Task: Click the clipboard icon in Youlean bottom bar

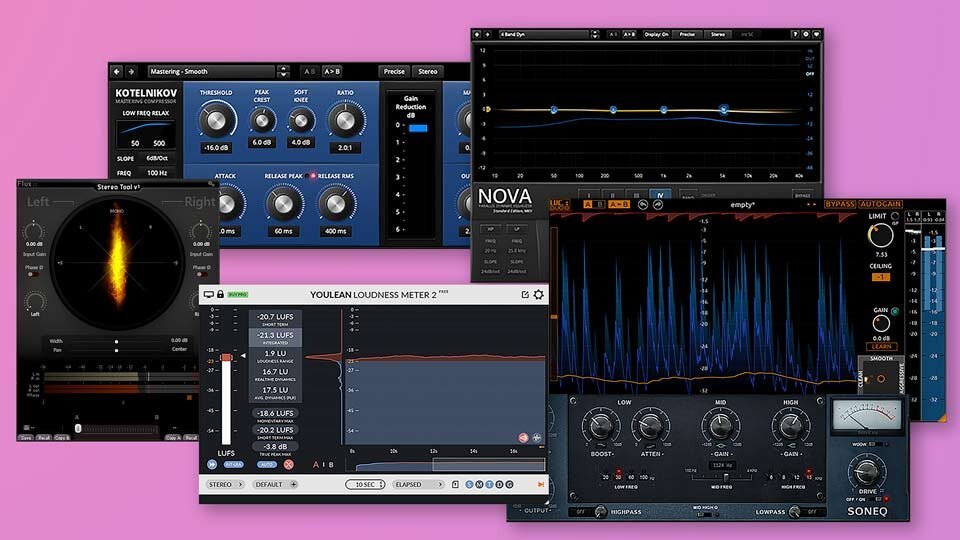Action: pos(456,484)
